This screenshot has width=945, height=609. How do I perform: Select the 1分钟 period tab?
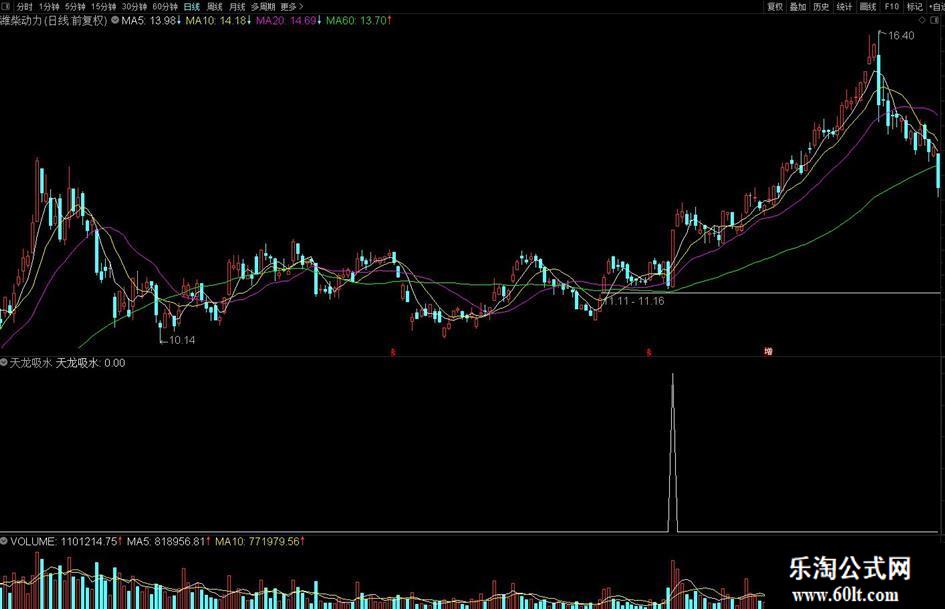[x=49, y=7]
